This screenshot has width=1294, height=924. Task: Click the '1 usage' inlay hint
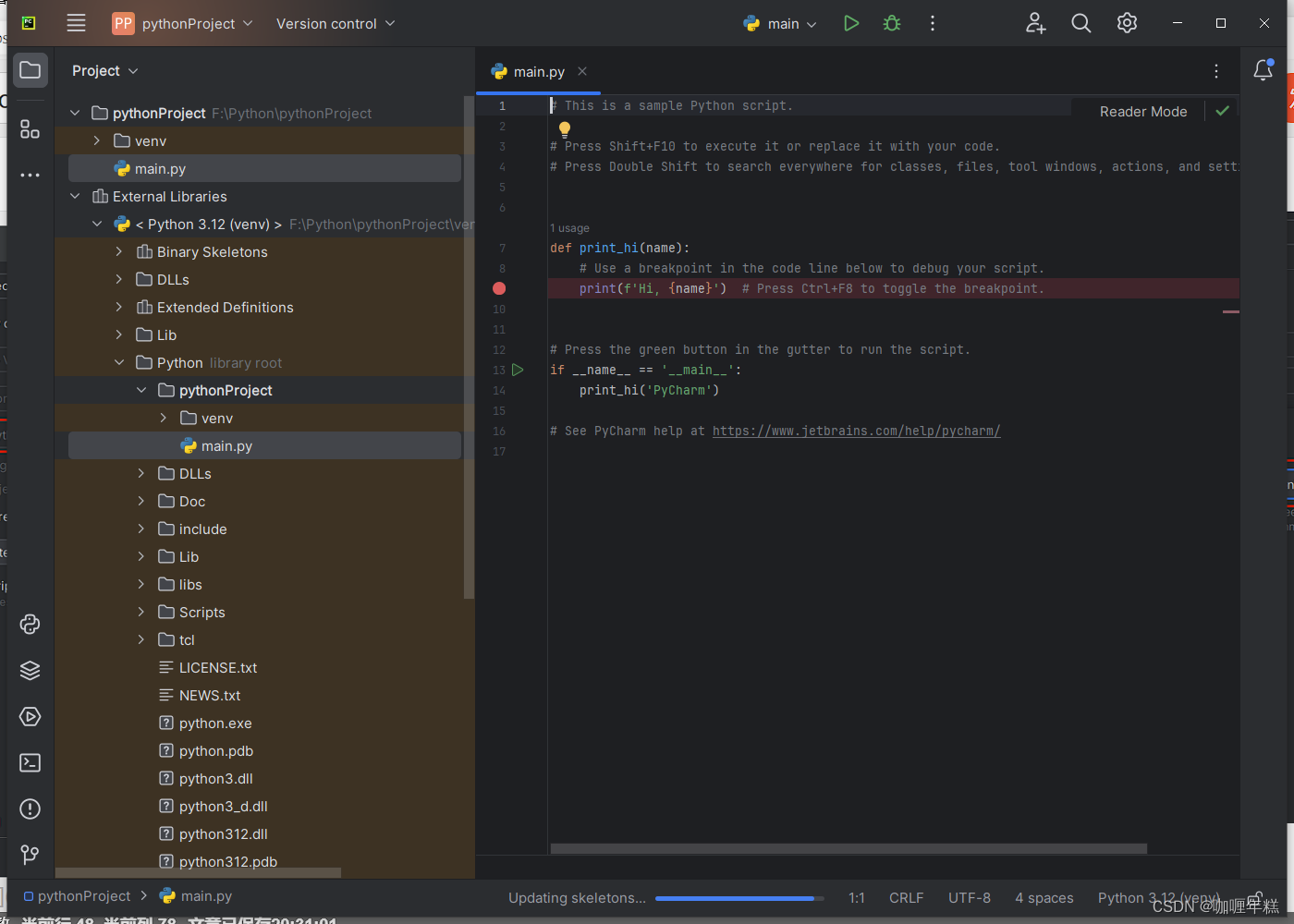tap(569, 228)
